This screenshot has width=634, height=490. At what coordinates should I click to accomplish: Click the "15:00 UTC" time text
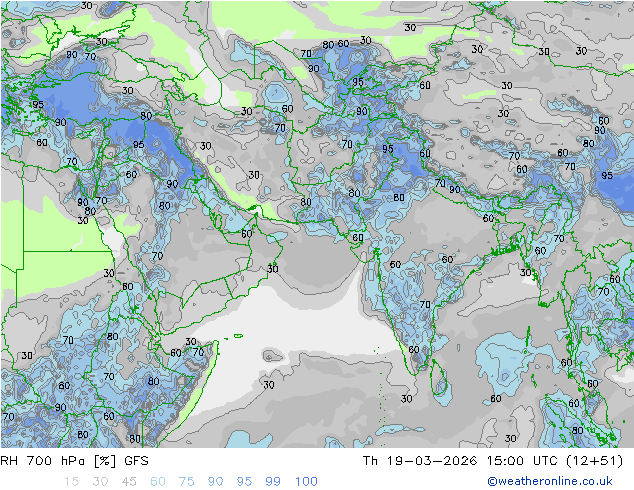tap(523, 461)
